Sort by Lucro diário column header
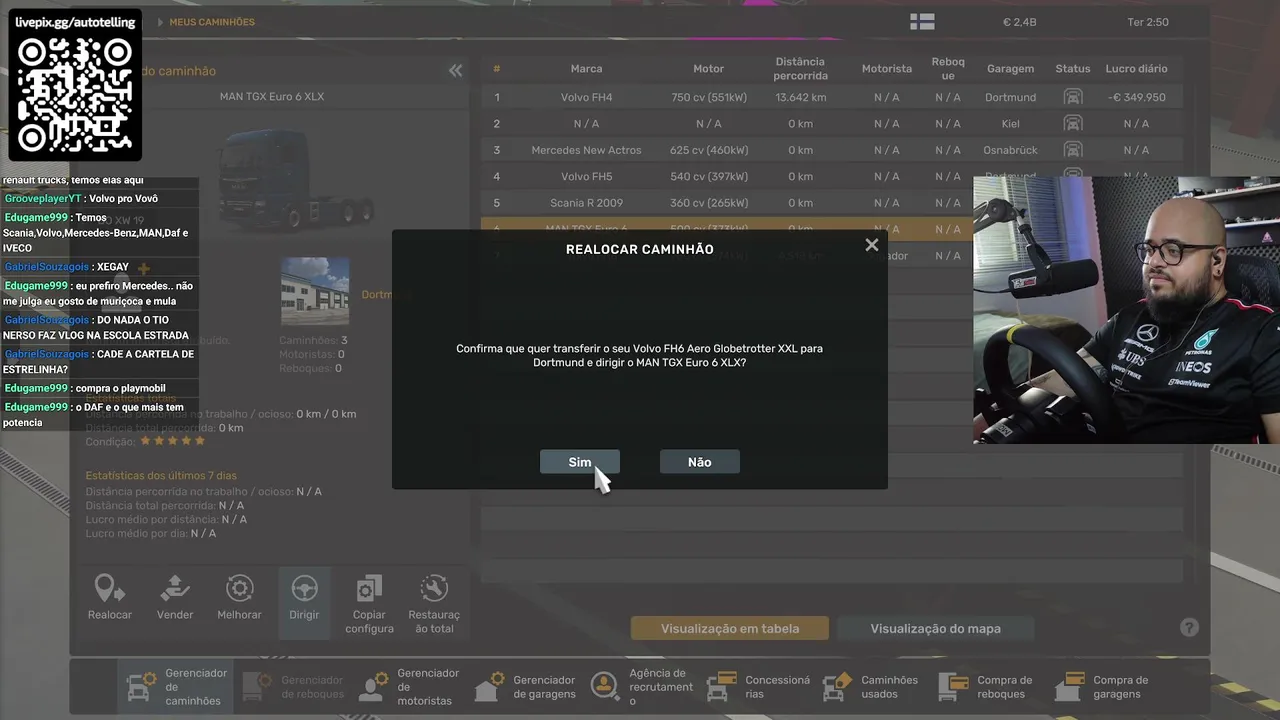Image resolution: width=1280 pixels, height=720 pixels. pos(1136,69)
